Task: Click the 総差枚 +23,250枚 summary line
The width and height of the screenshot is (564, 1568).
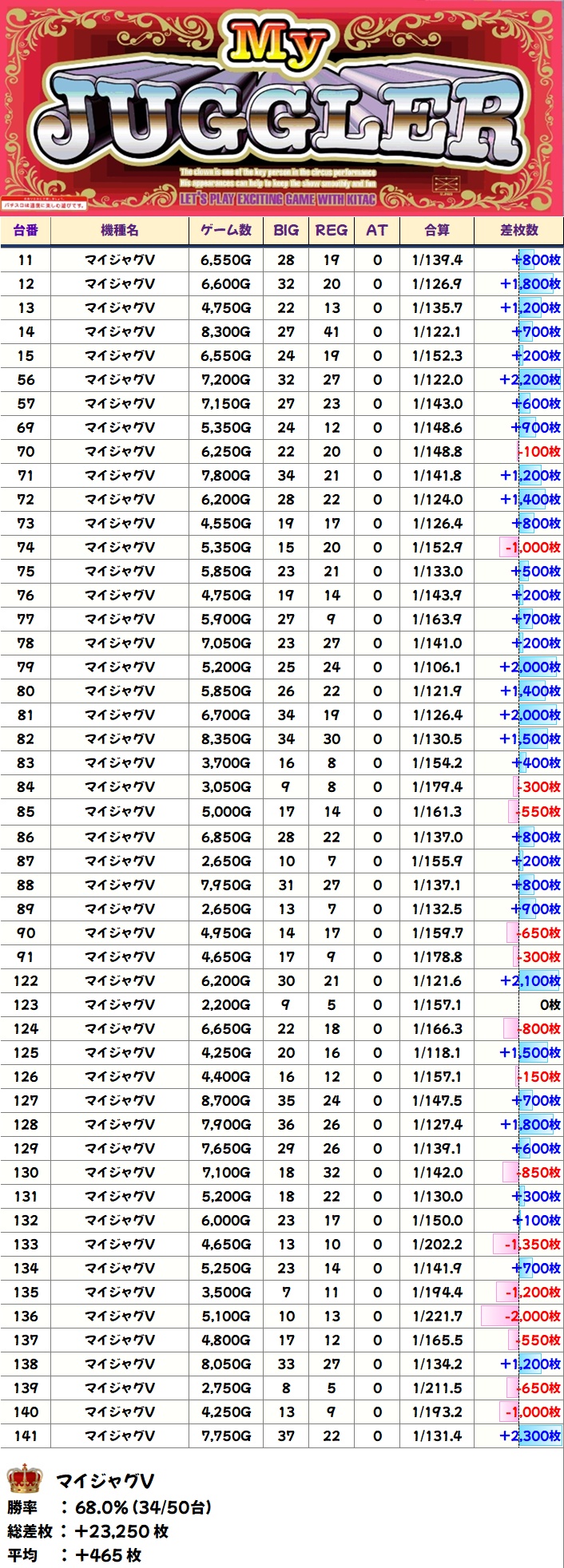Action: coord(88,1531)
